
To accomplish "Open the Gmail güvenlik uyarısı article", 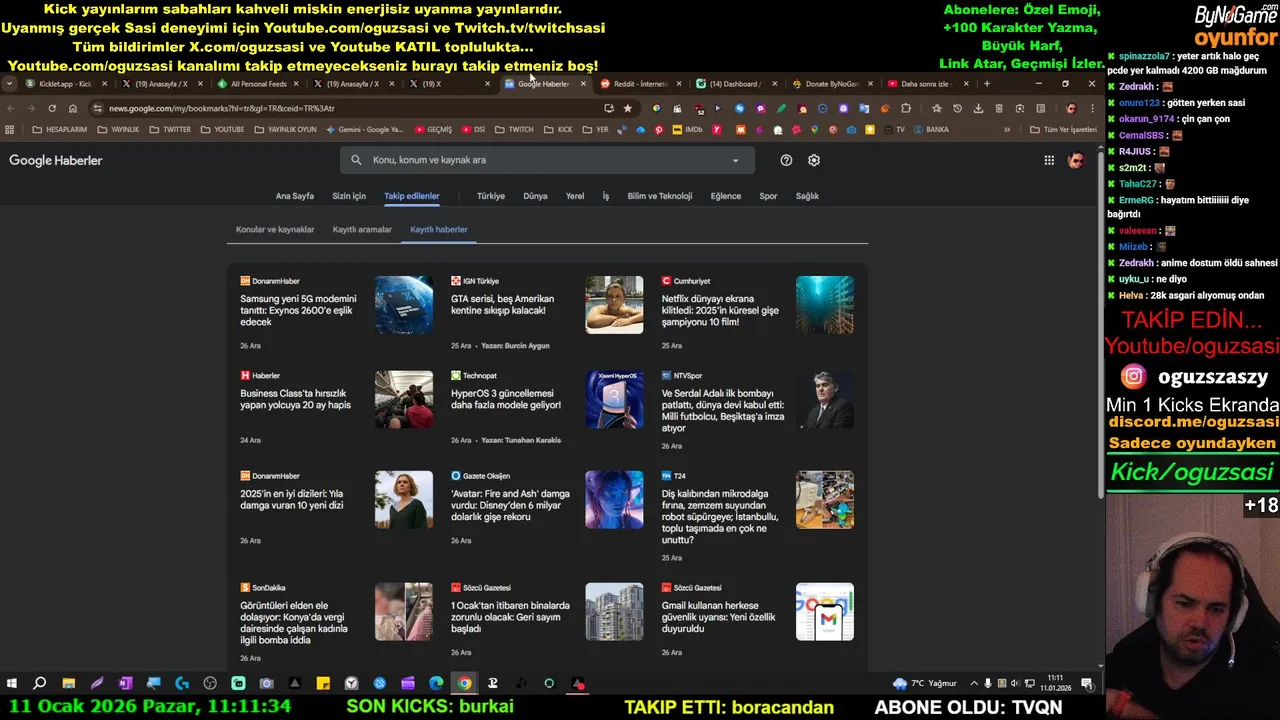I will (719, 617).
